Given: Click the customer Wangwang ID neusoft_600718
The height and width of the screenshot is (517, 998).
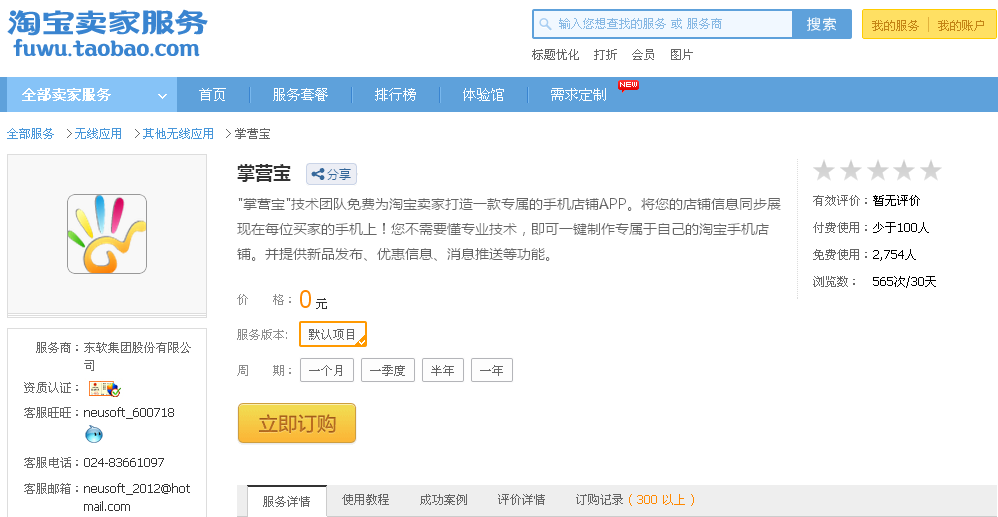Looking at the screenshot, I should [x=129, y=413].
